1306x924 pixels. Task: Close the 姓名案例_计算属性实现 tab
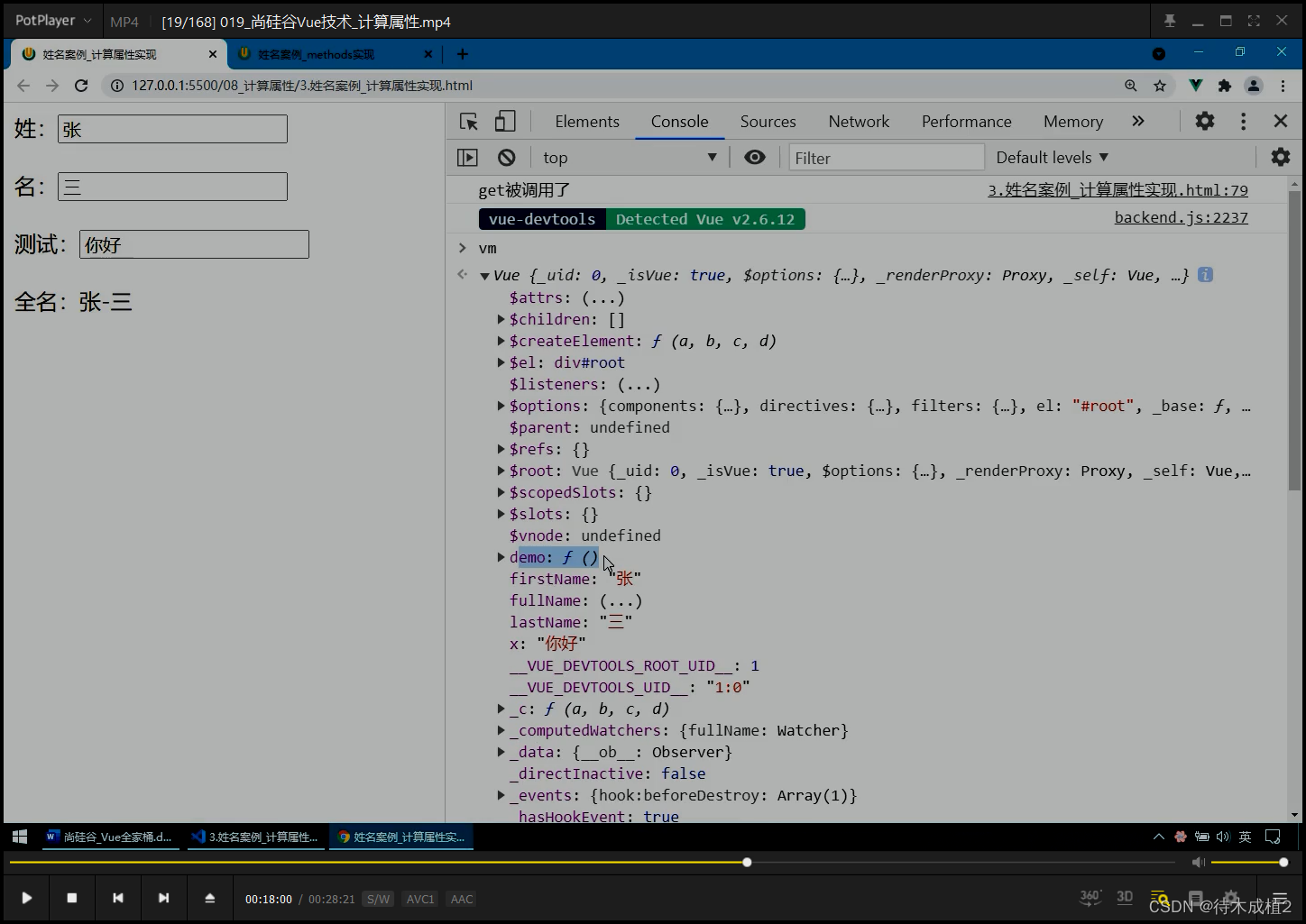tap(213, 54)
